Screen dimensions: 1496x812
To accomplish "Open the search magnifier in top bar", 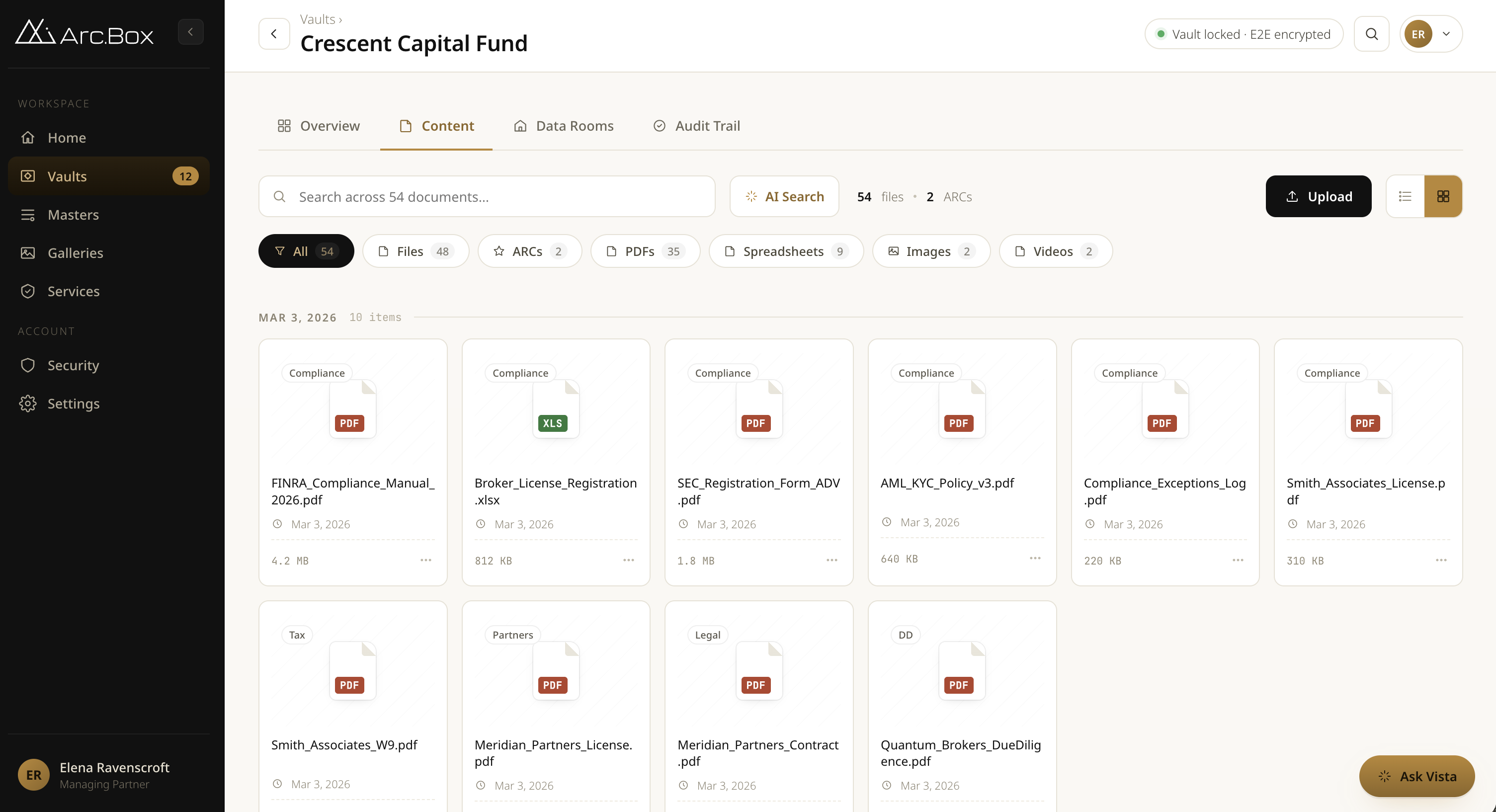I will 1371,34.
